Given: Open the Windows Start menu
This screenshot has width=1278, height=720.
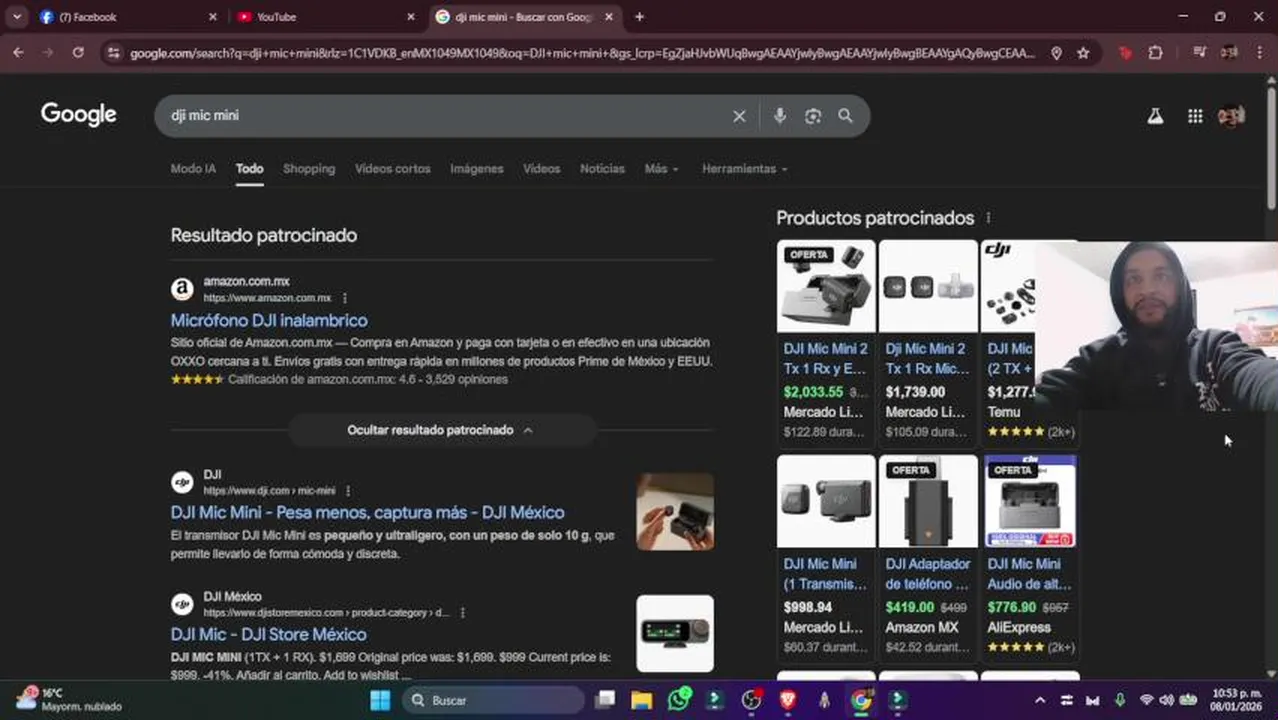Looking at the screenshot, I should click(380, 700).
